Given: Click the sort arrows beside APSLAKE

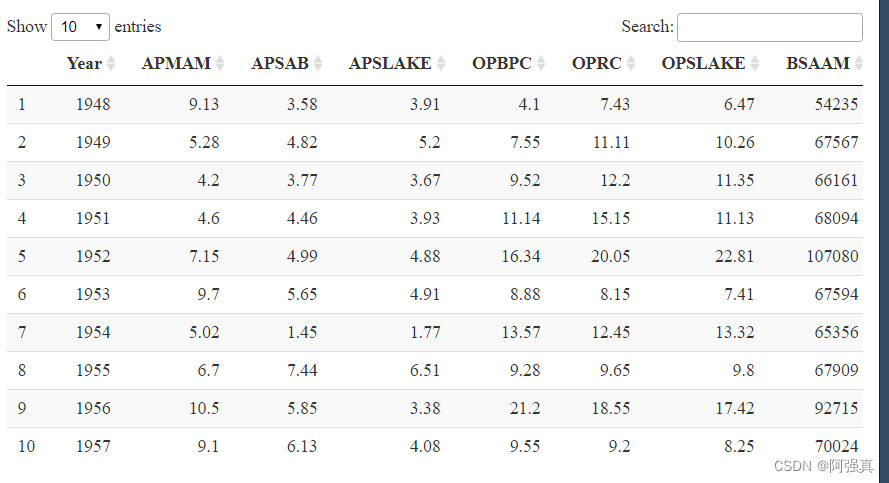Looking at the screenshot, I should click(441, 64).
